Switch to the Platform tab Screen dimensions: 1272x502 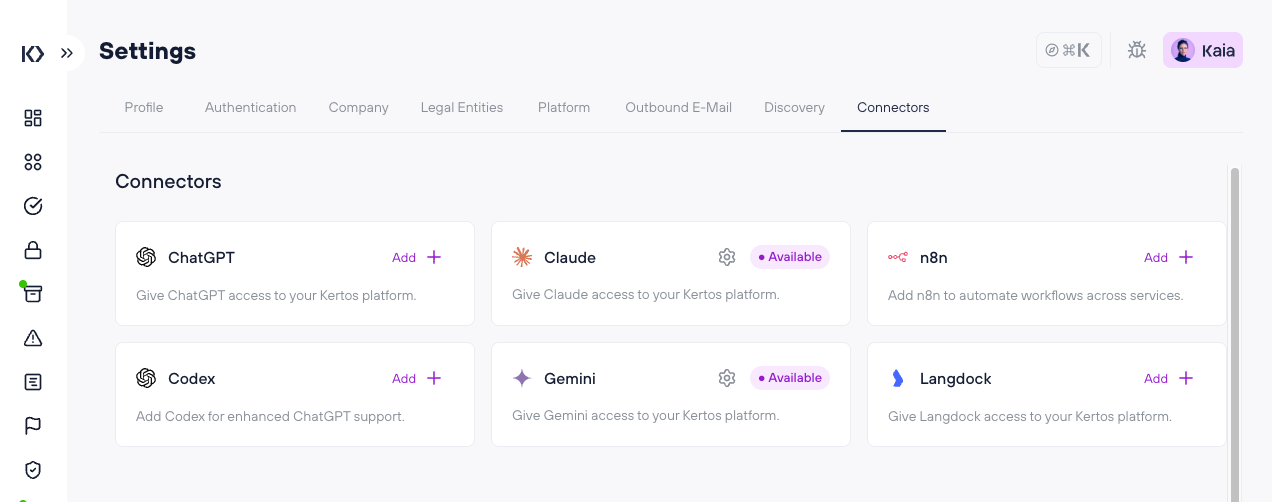tap(564, 107)
